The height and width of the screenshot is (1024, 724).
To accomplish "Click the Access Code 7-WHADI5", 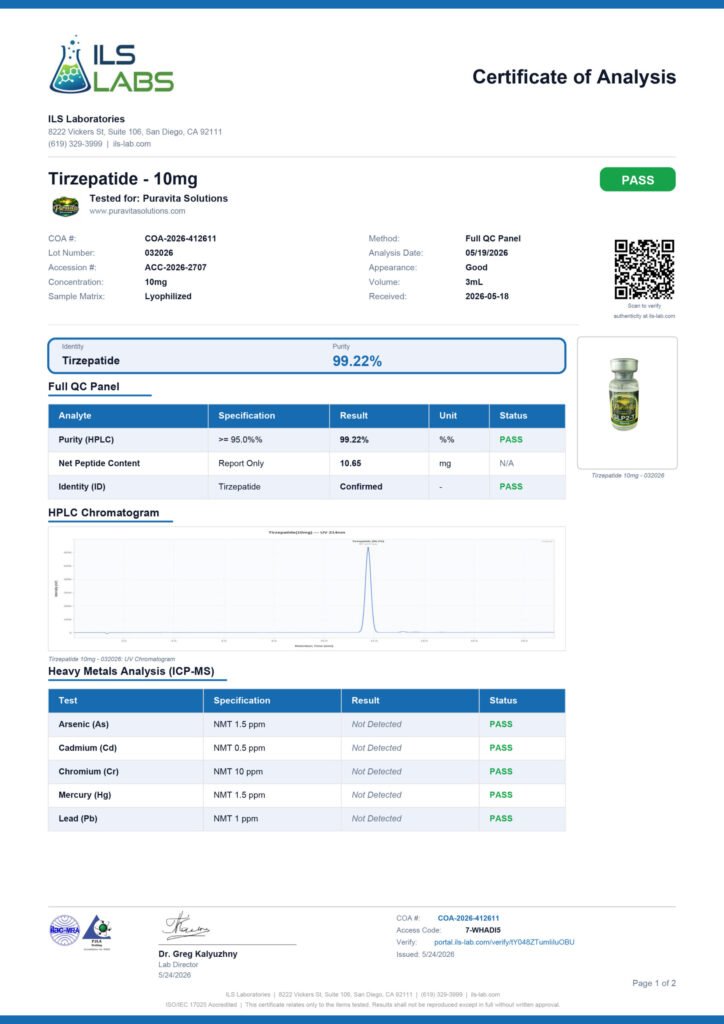I will (x=483, y=930).
